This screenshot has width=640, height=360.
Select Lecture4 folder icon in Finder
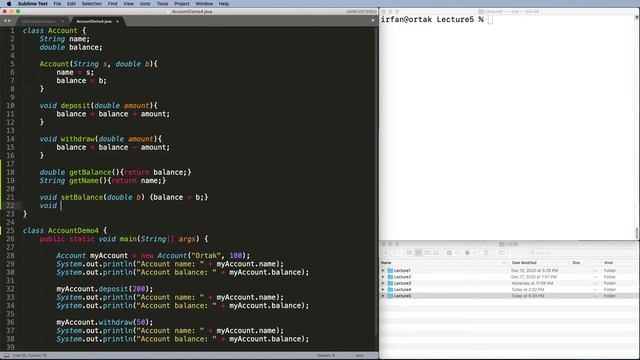coord(390,289)
